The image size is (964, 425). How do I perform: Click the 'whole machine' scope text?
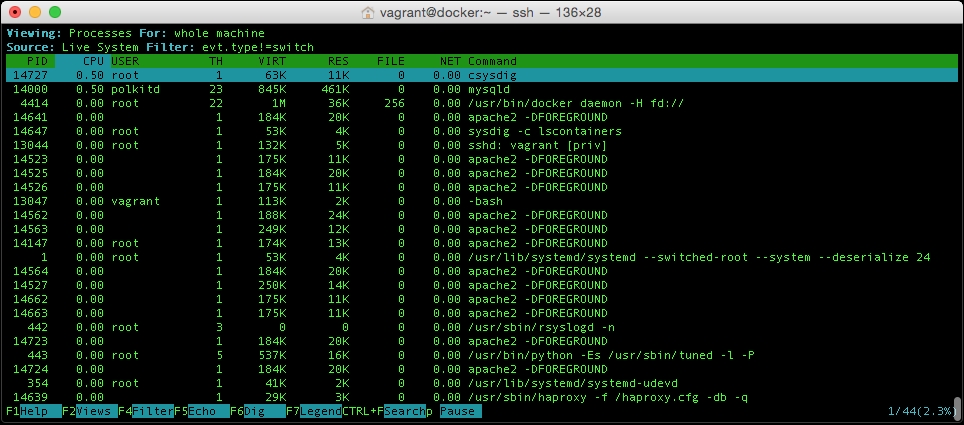219,33
